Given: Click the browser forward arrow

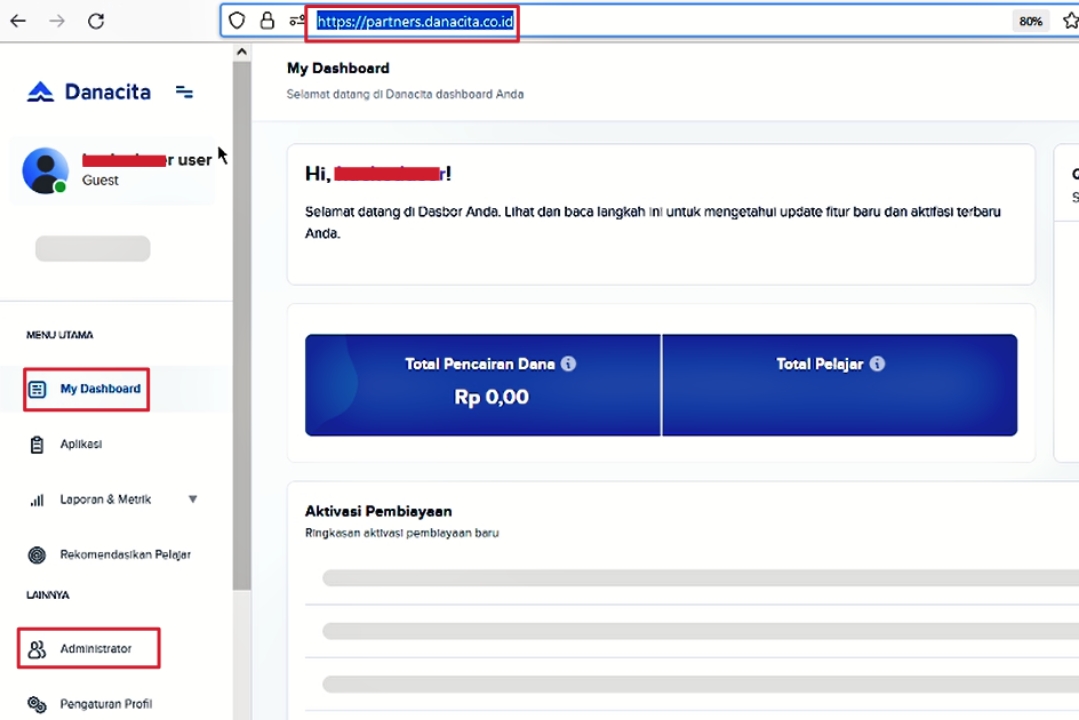Looking at the screenshot, I should click(57, 21).
